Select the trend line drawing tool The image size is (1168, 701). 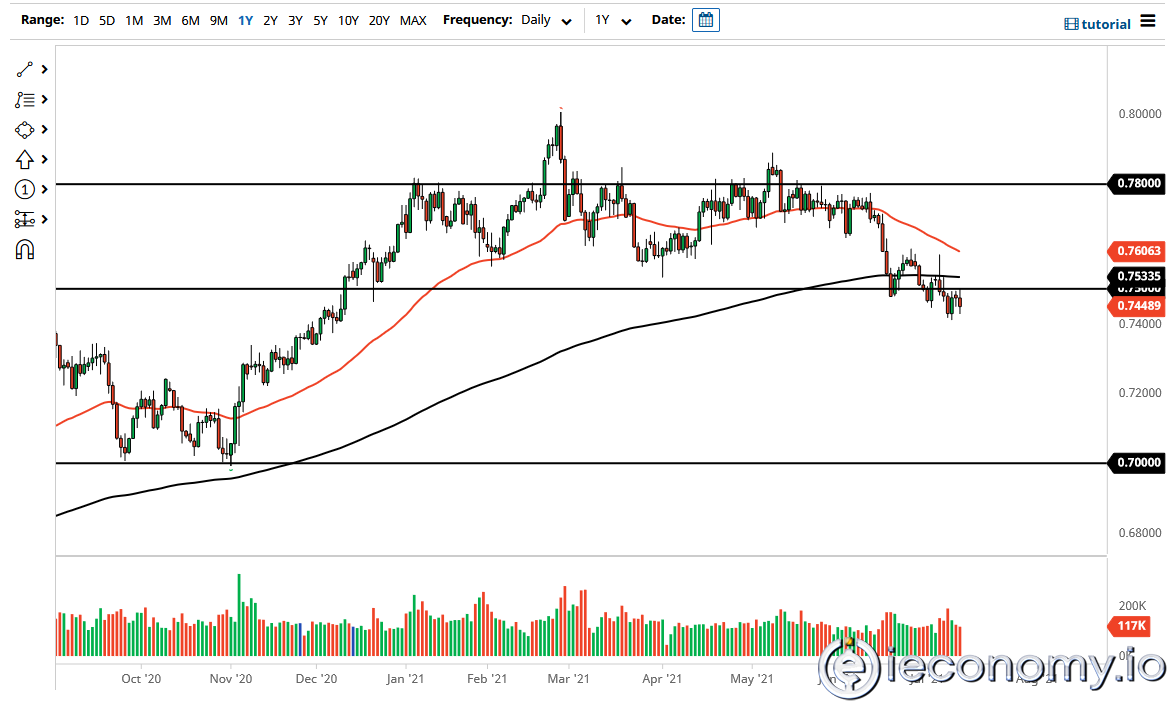click(25, 69)
